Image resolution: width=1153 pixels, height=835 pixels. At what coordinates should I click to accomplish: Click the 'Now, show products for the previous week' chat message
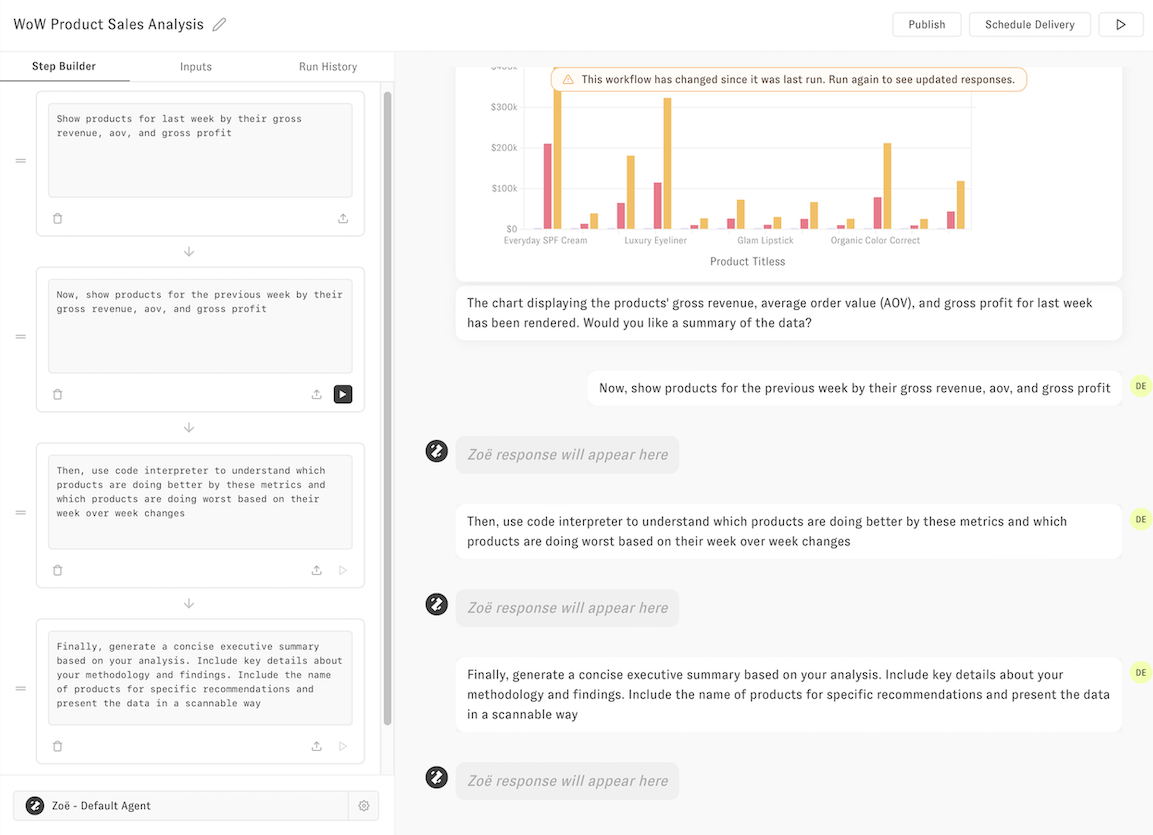(854, 388)
